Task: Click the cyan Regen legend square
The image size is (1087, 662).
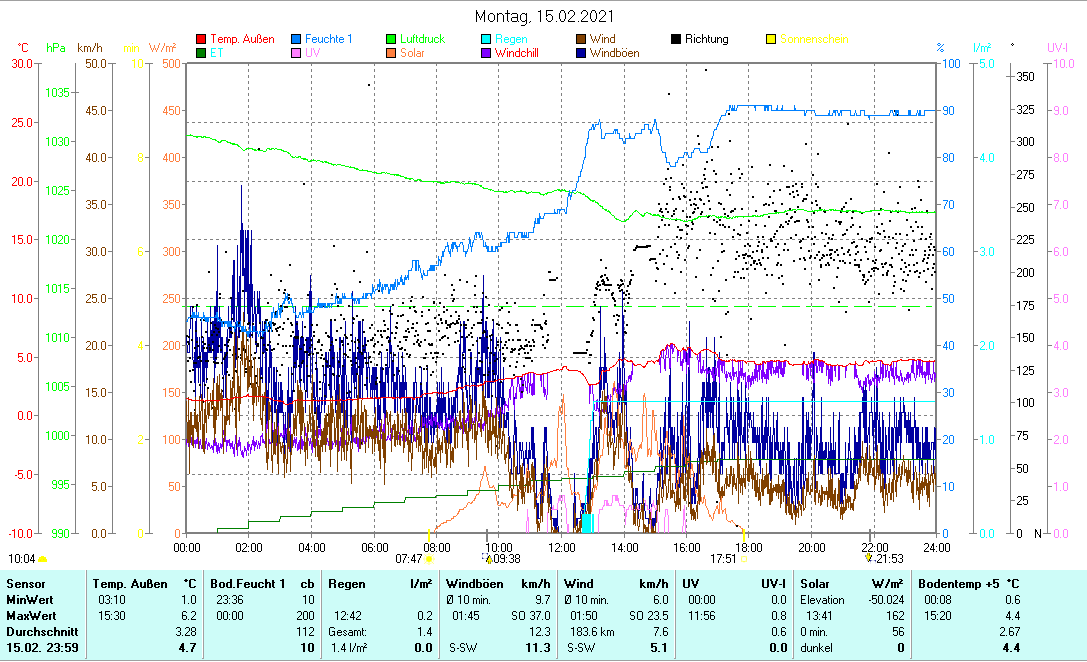Action: point(486,40)
